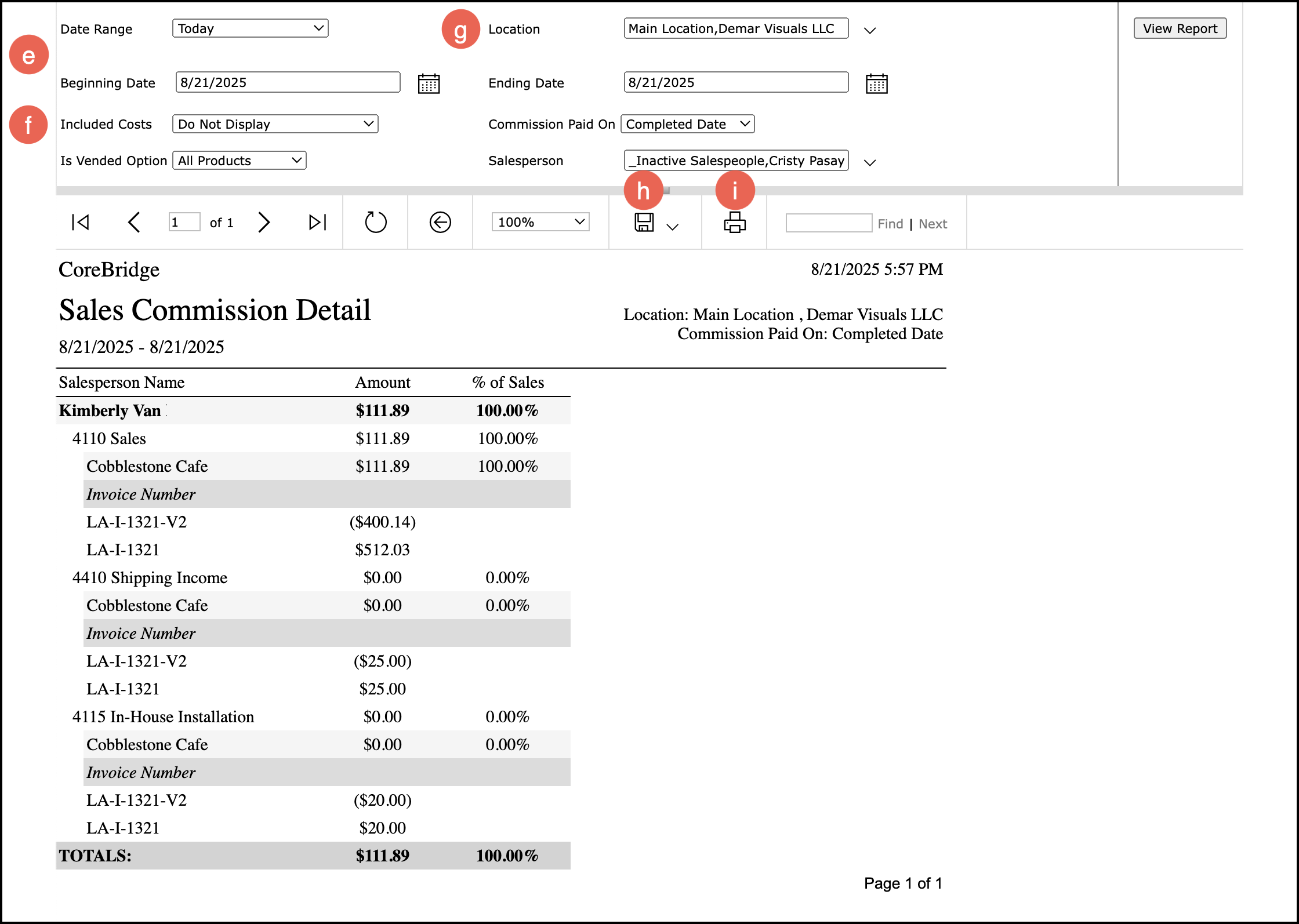Go to first page of report
The width and height of the screenshot is (1299, 924).
pos(80,222)
